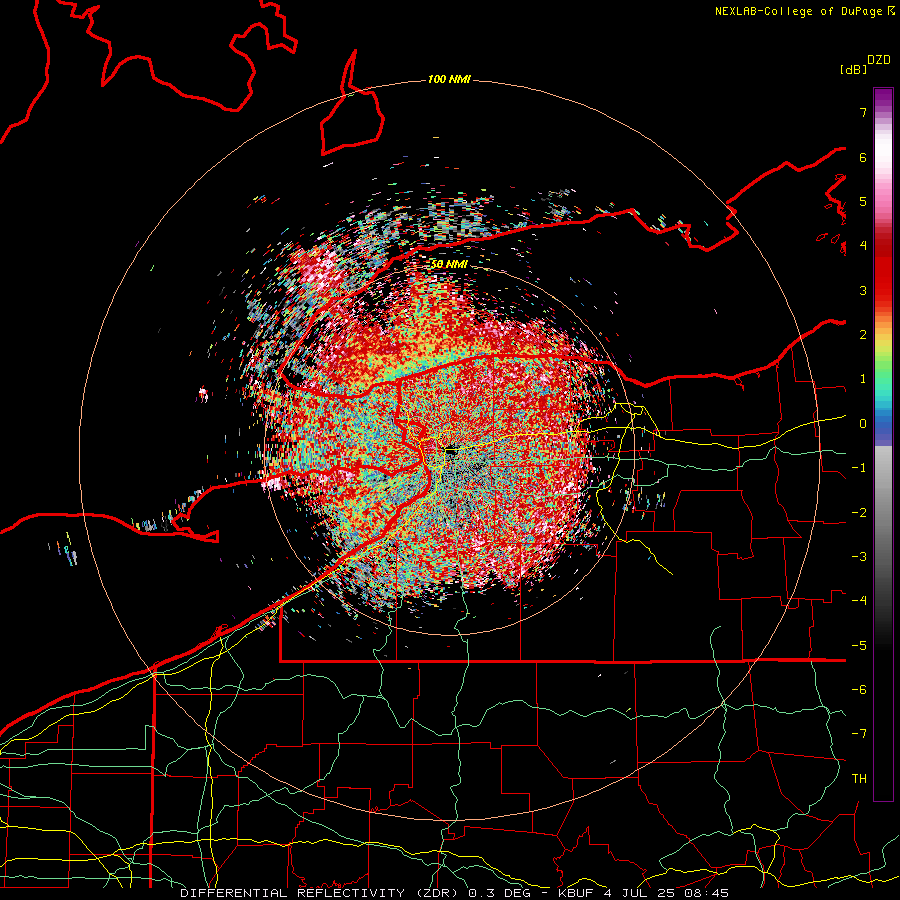The height and width of the screenshot is (900, 900).
Task: Click the -2 value on the color scale
Action: (x=859, y=513)
